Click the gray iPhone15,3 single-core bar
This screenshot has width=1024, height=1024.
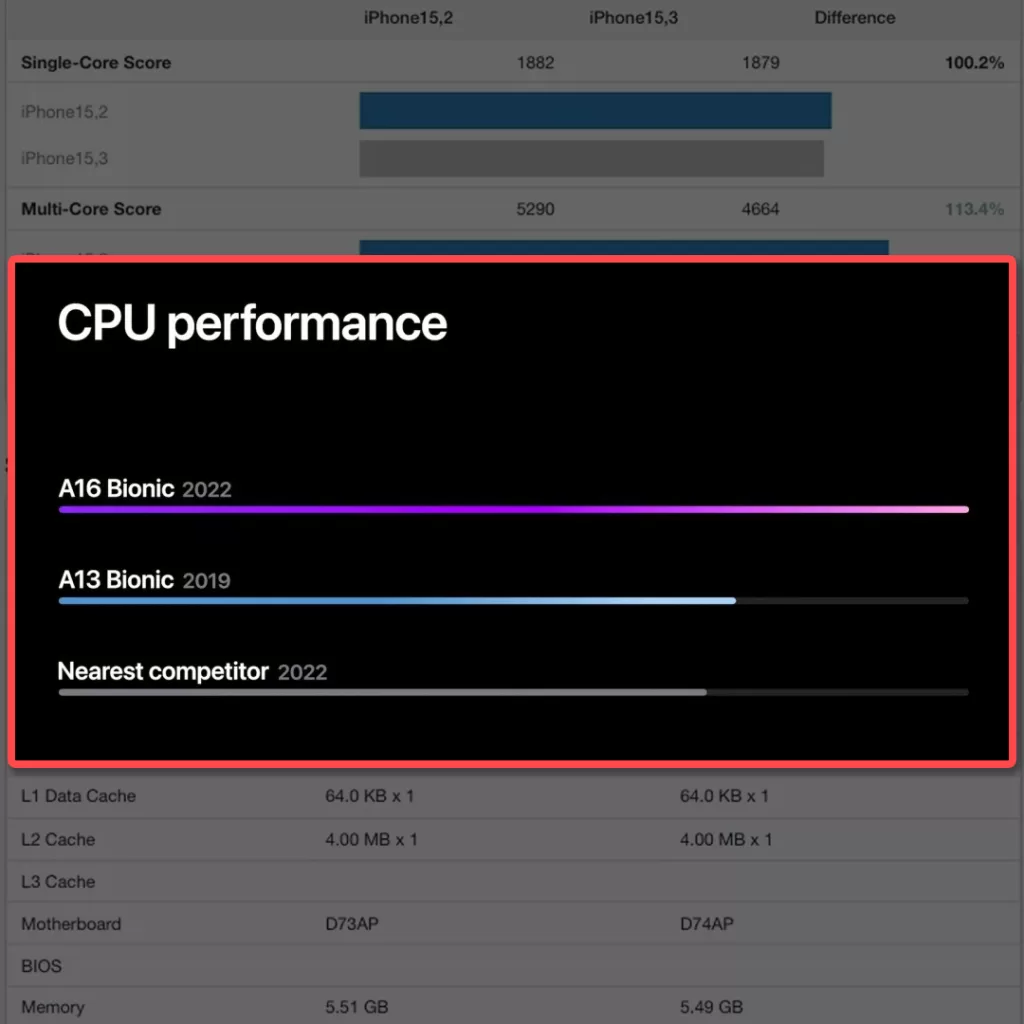[x=592, y=158]
